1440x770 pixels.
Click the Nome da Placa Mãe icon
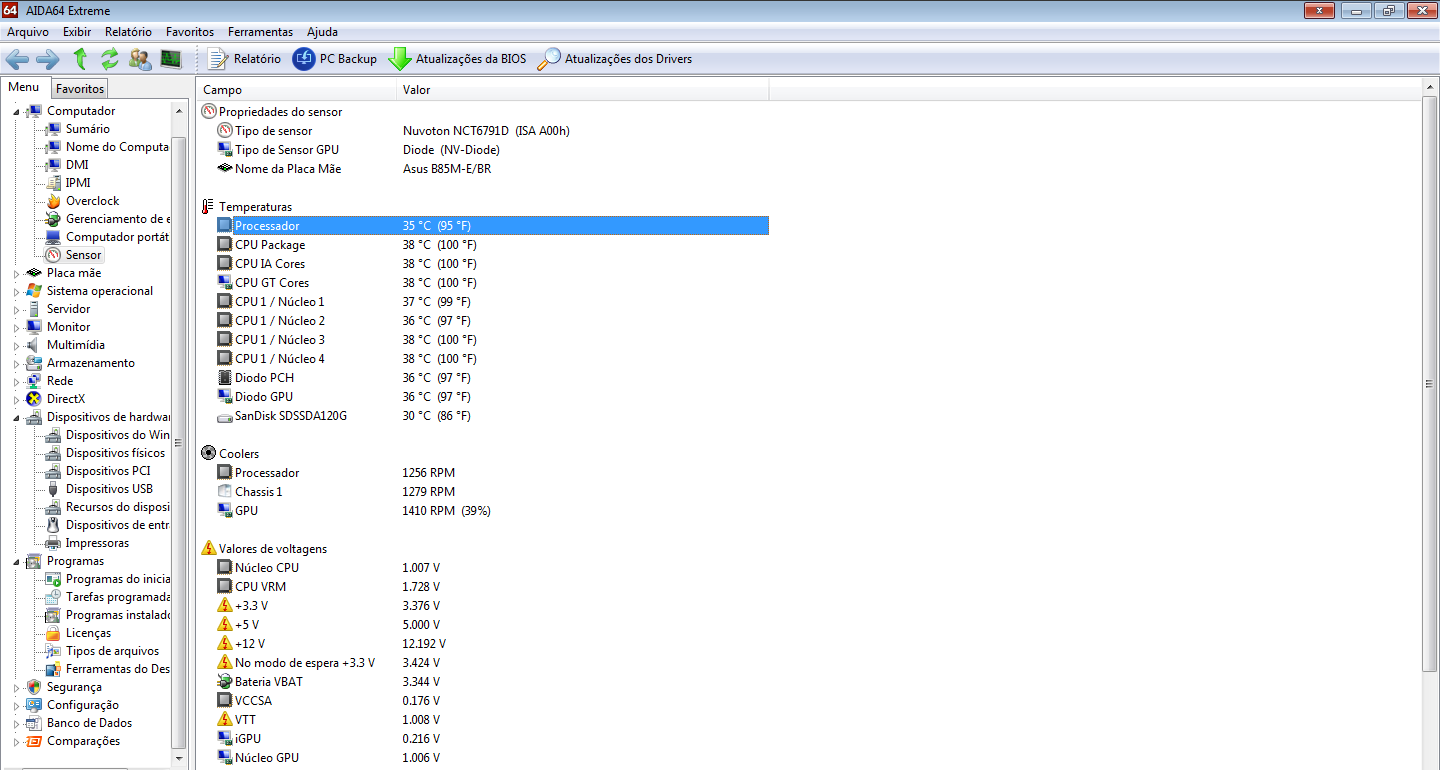pyautogui.click(x=225, y=169)
